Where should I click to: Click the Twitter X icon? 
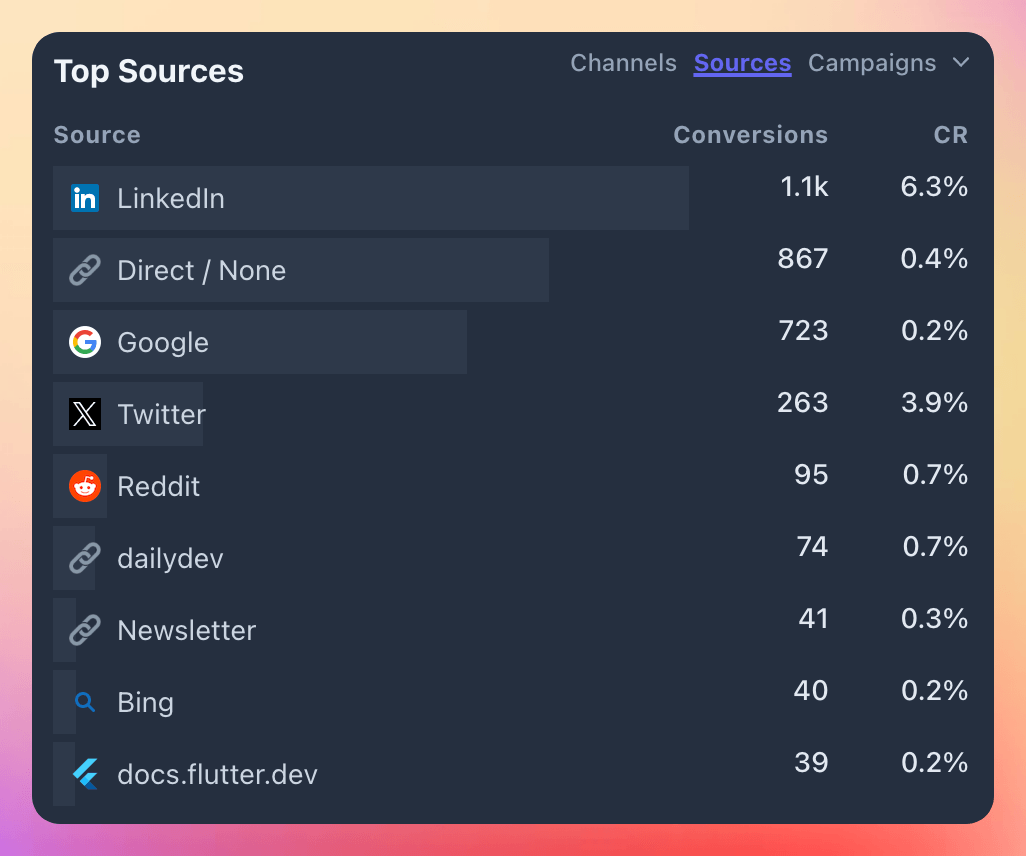point(85,414)
